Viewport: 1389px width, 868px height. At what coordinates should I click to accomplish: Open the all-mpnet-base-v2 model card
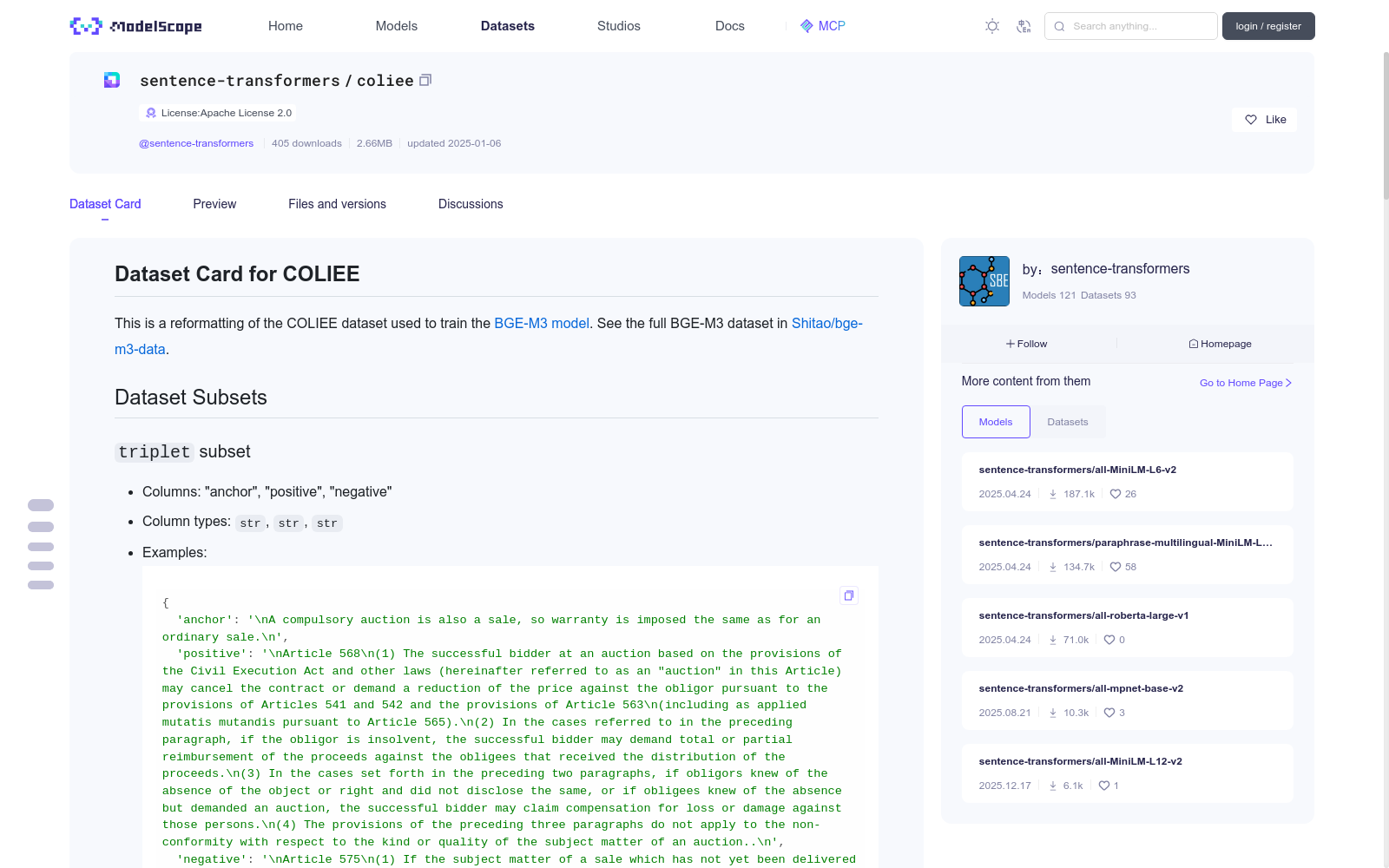point(1128,700)
